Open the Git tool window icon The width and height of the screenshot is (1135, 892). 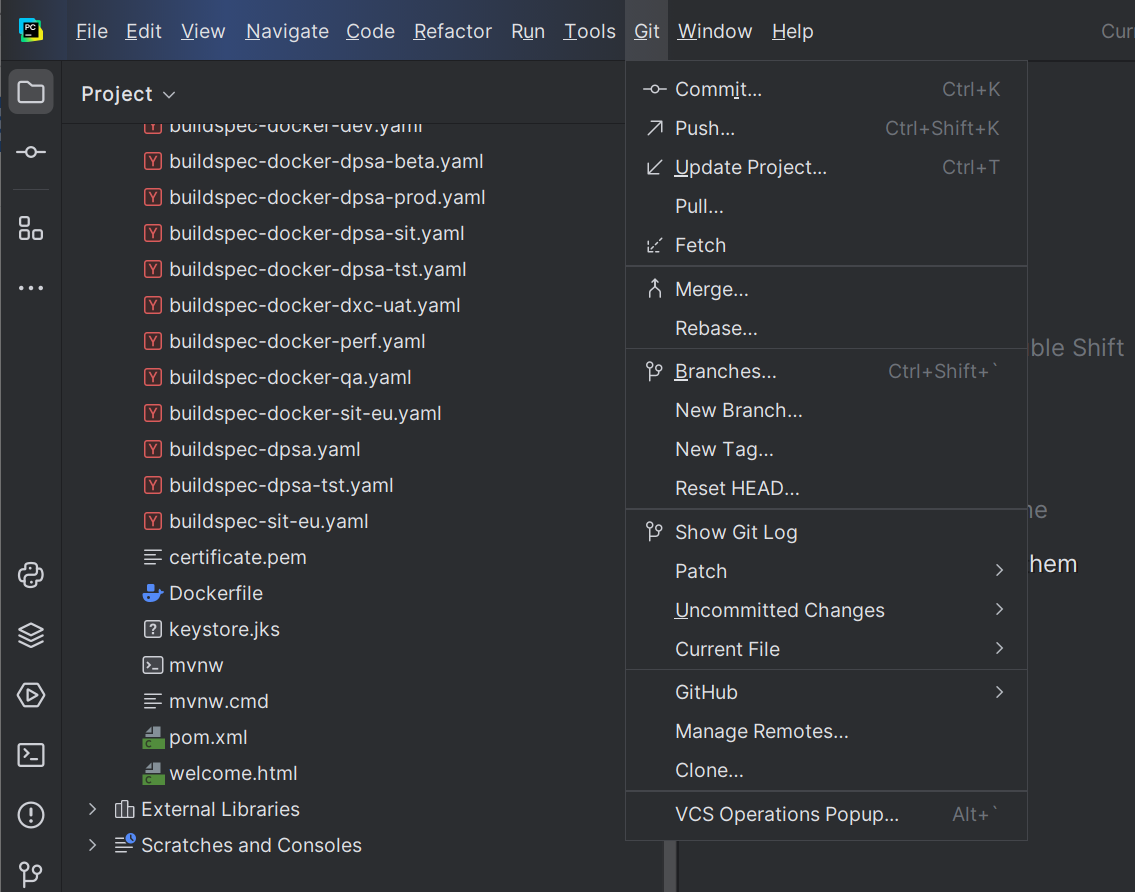(31, 874)
